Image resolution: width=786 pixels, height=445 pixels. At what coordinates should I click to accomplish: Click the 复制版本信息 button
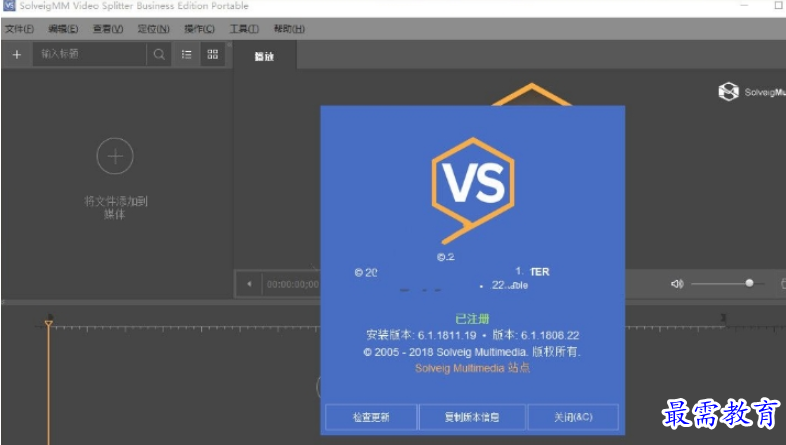coord(472,417)
